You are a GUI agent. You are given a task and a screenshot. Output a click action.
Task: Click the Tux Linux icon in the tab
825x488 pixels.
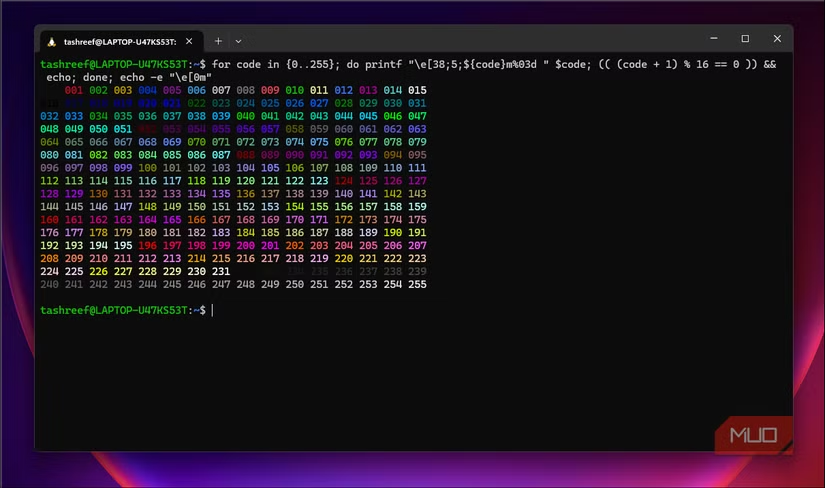coord(50,41)
